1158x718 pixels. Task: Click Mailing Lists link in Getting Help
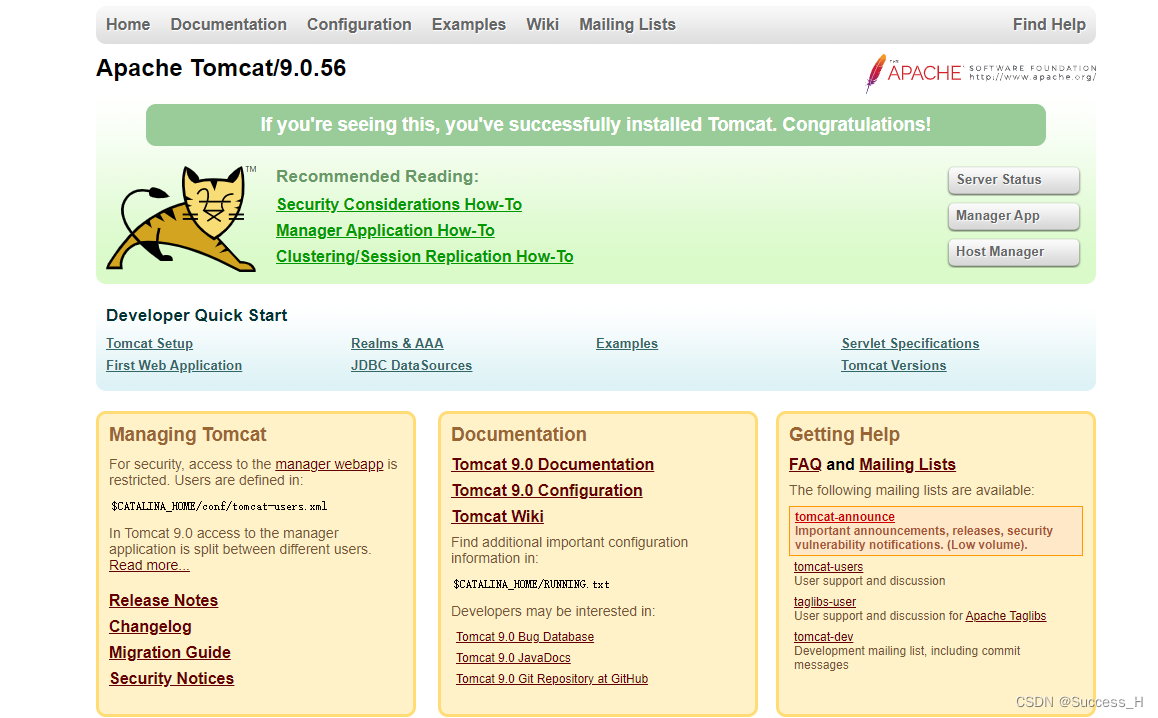(908, 465)
